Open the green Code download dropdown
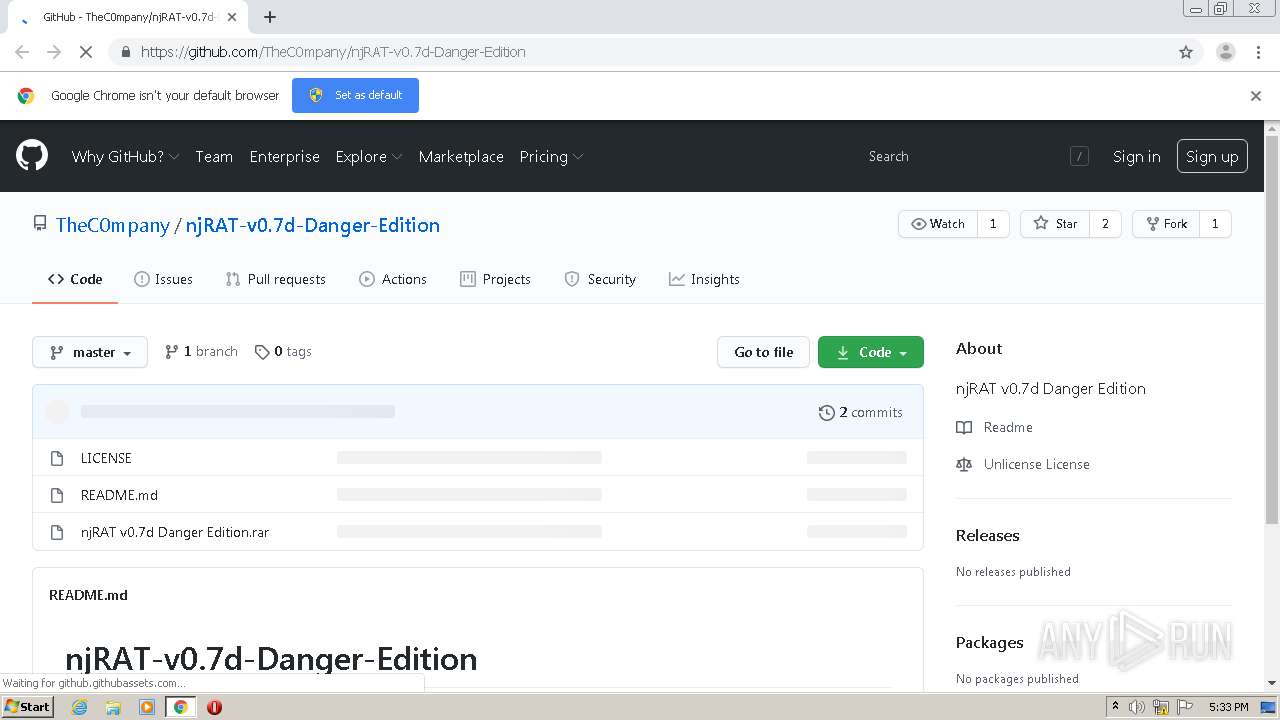This screenshot has width=1280, height=720. click(871, 352)
